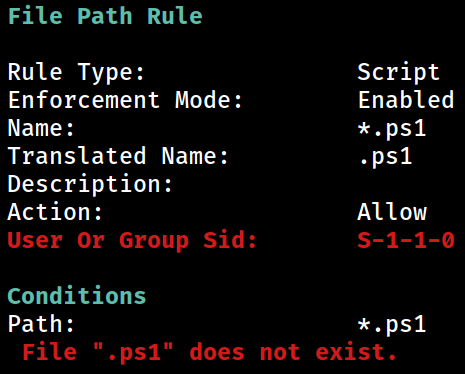465x374 pixels.
Task: Click the red User Or Group Sid label
Action: point(132,241)
